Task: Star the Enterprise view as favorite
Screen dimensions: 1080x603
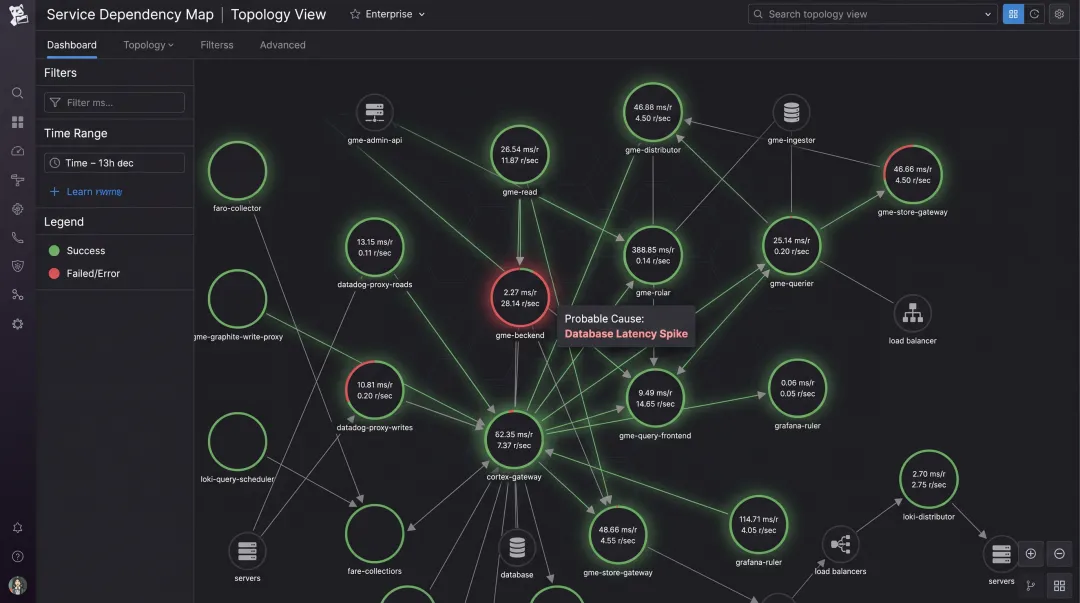Action: 355,14
